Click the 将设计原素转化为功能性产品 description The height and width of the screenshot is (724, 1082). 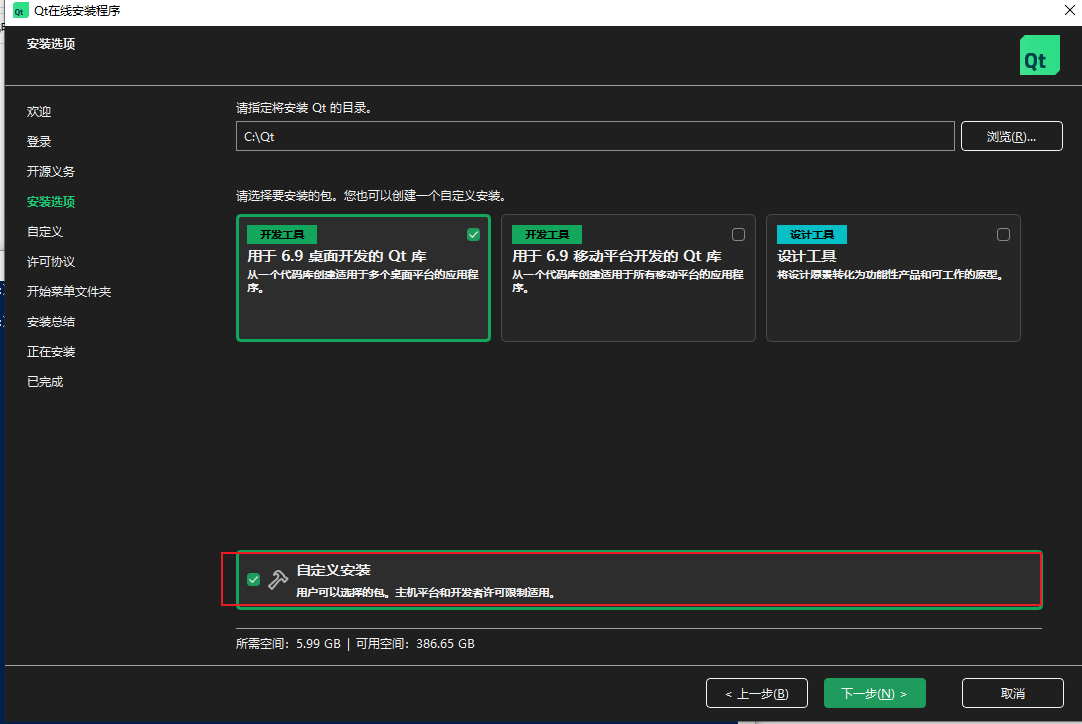tap(890, 275)
